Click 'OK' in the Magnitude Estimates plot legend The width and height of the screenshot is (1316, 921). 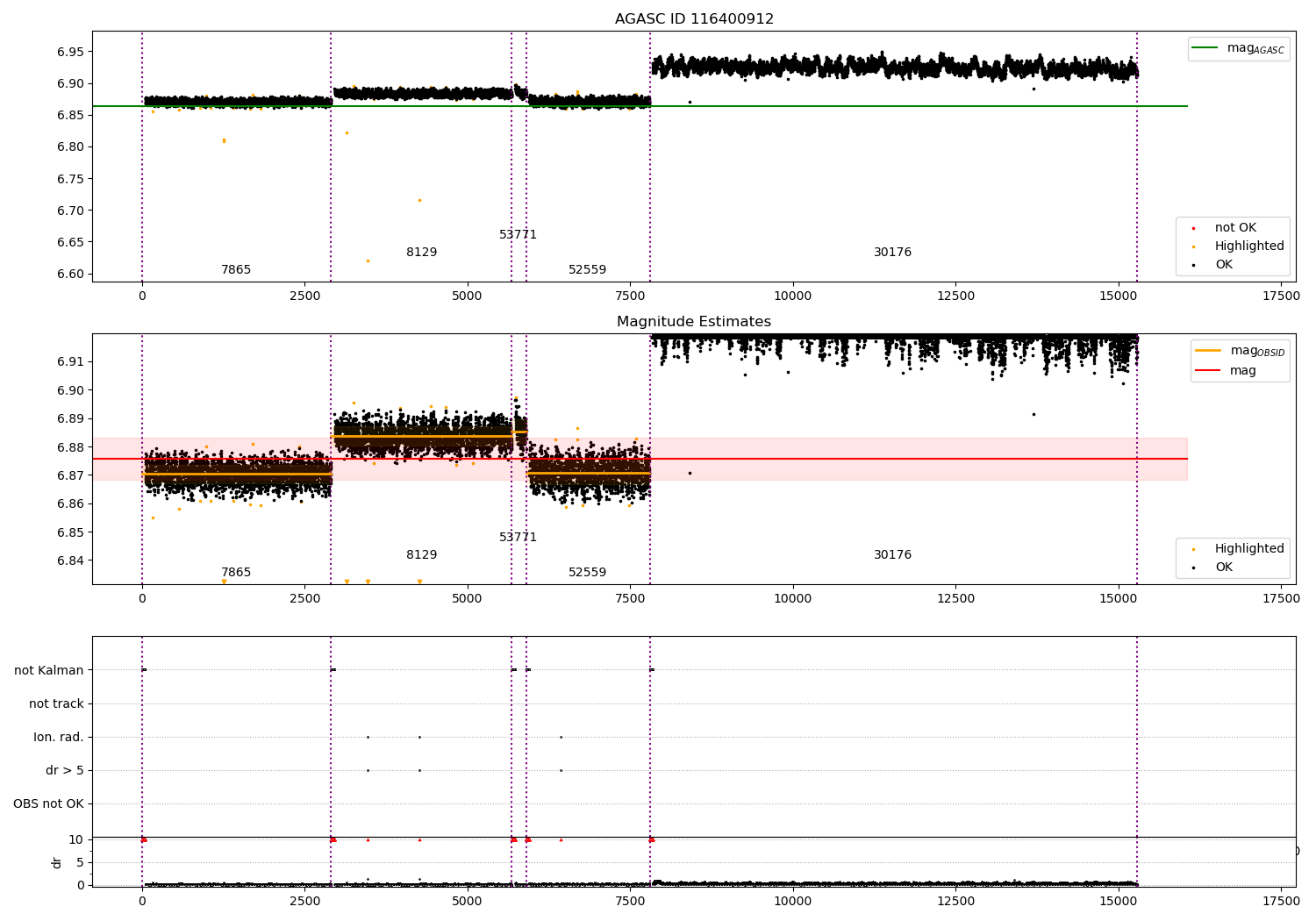click(1224, 568)
